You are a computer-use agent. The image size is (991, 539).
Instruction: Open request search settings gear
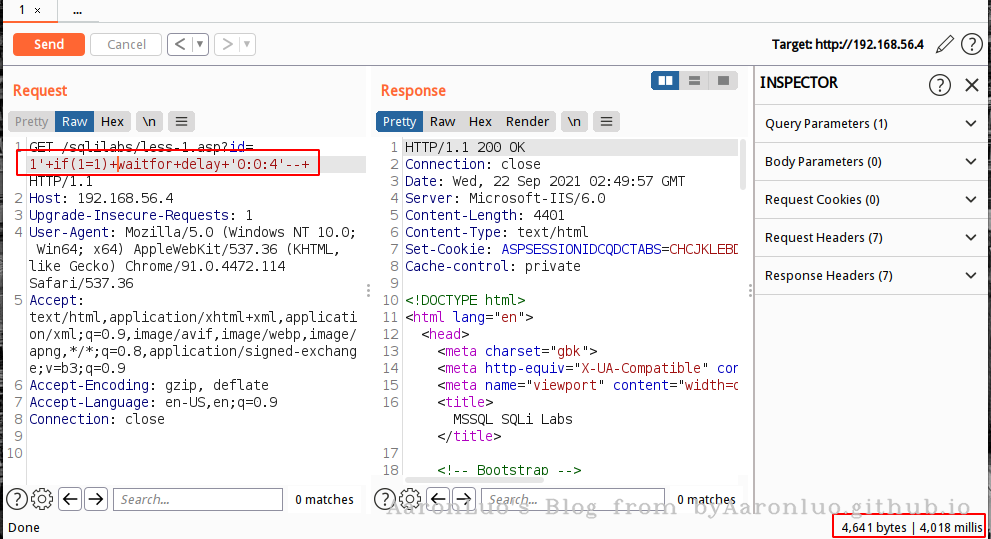click(x=42, y=499)
